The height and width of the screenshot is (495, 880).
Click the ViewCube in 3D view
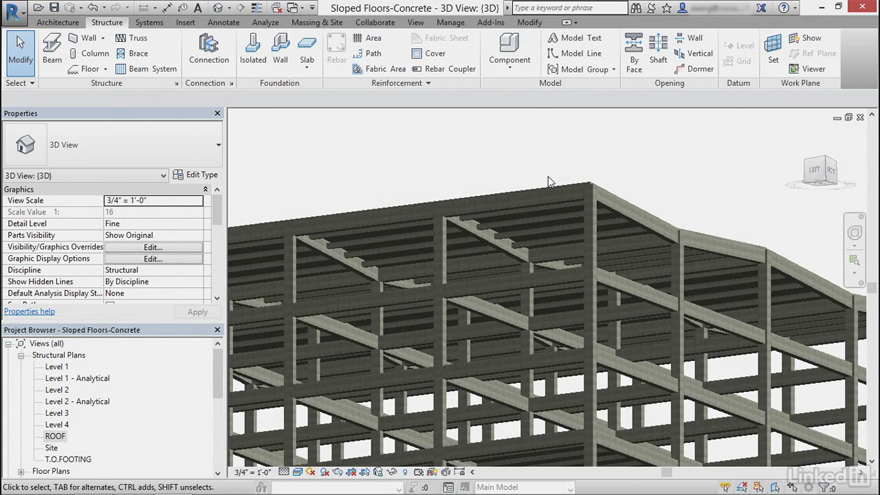tap(821, 169)
